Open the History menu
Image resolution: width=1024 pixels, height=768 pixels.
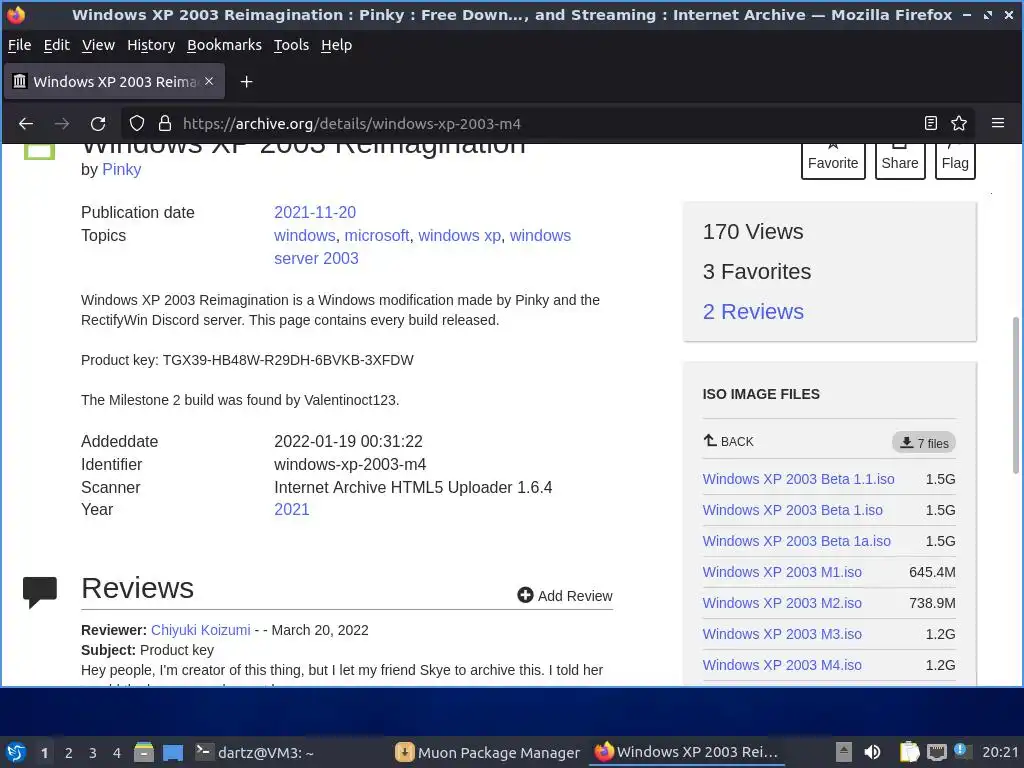click(151, 45)
